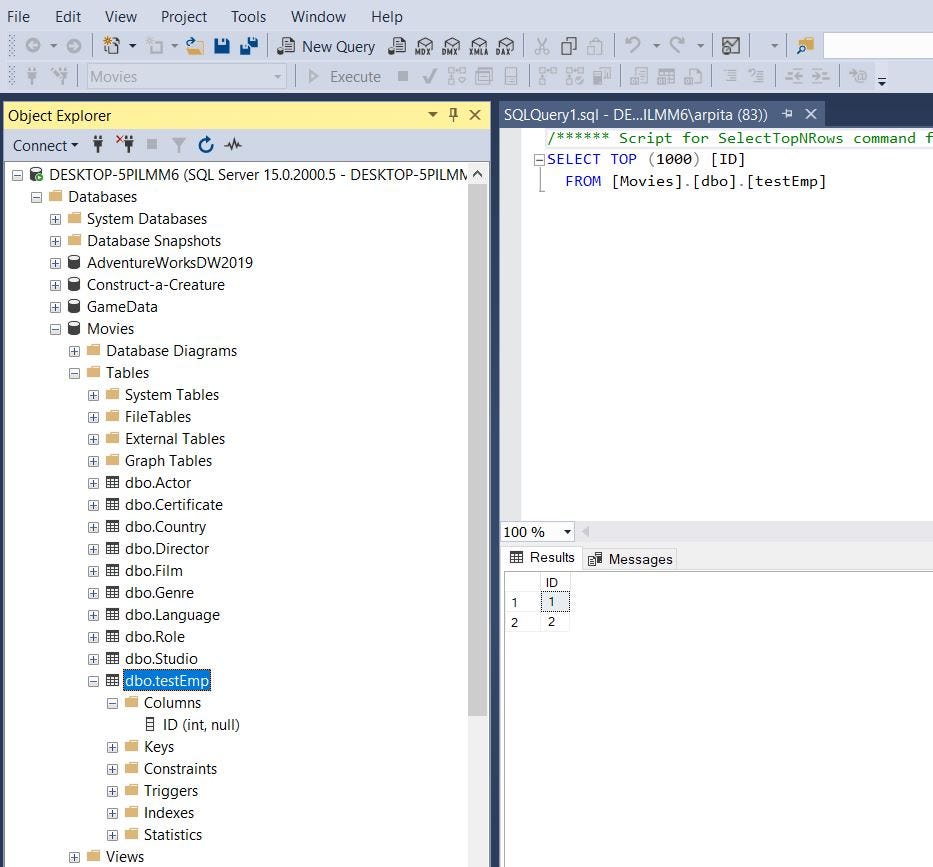This screenshot has height=867, width=933.
Task: Open the Connect dropdown in Object Explorer
Action: coord(44,145)
